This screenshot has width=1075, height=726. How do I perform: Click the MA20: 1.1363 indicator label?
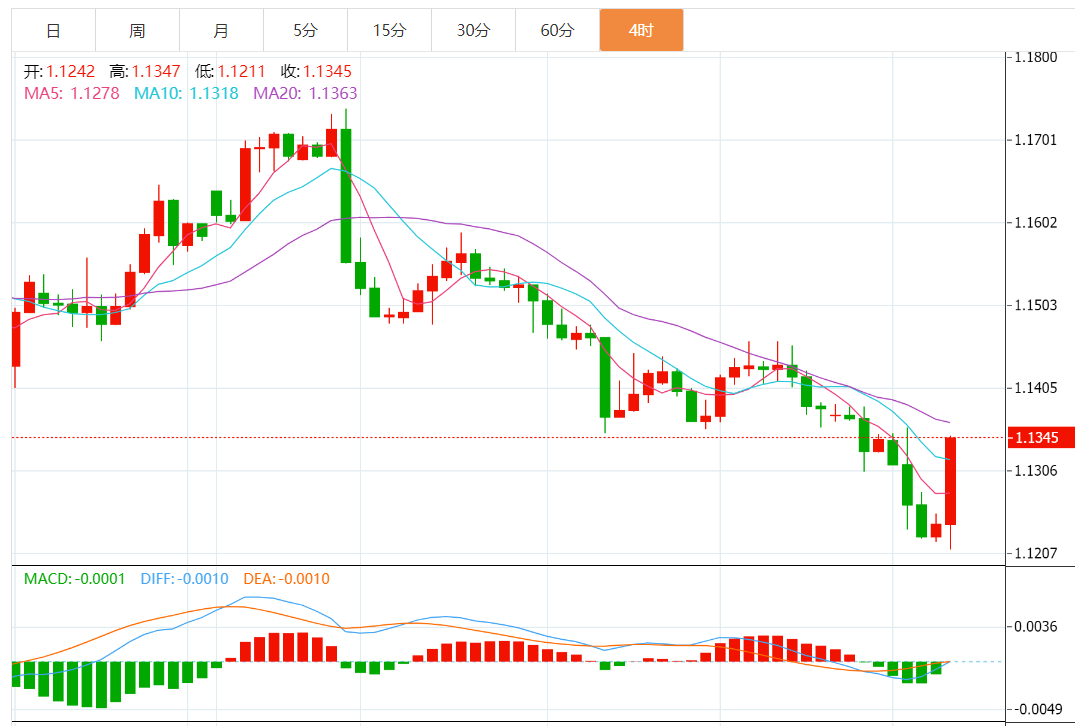coord(304,93)
